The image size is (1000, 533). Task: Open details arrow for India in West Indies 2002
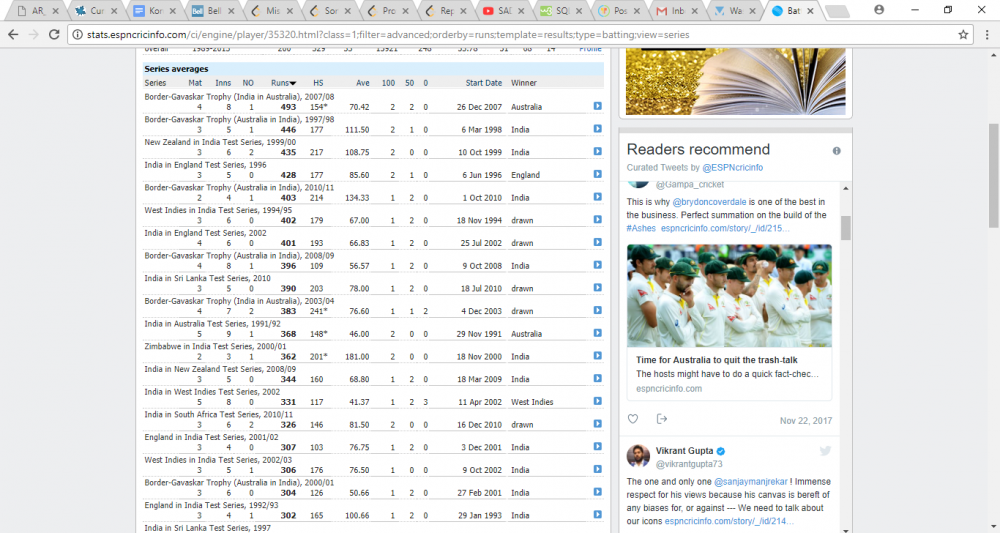(x=598, y=401)
